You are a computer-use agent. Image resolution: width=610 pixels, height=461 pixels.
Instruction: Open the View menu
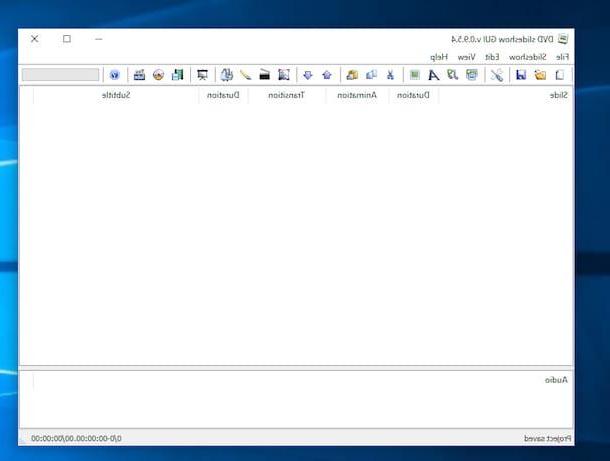point(466,57)
